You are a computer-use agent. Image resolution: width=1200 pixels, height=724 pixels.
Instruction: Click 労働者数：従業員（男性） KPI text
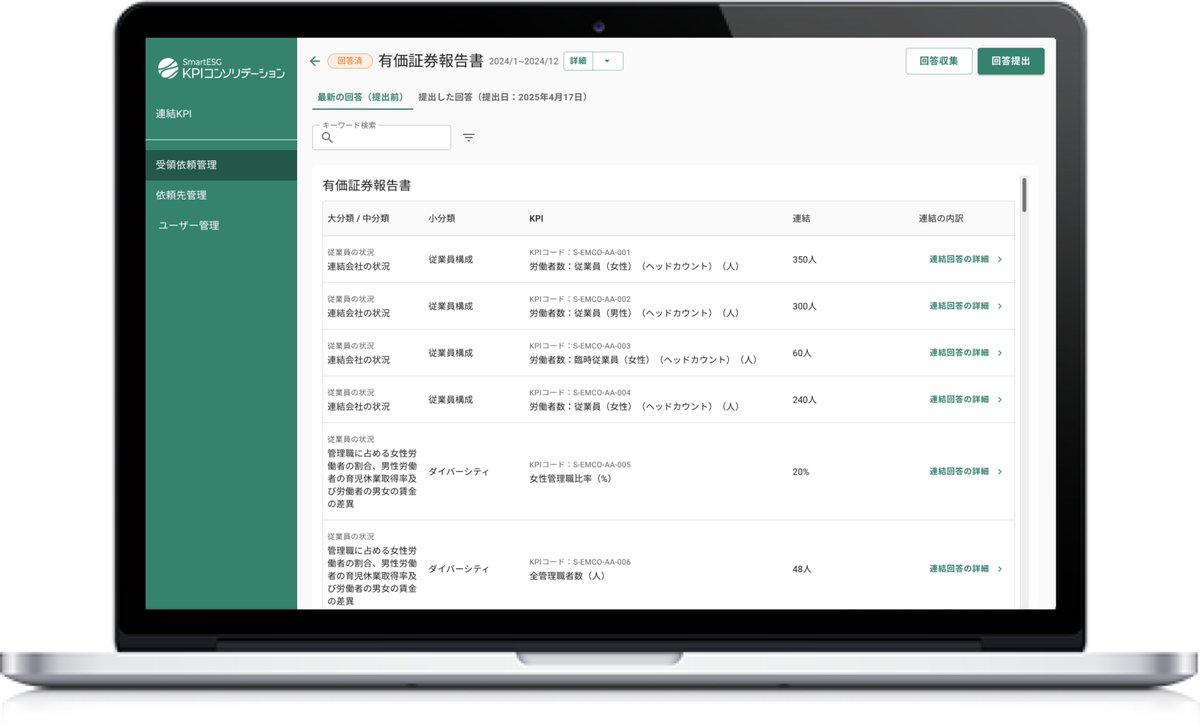click(634, 313)
